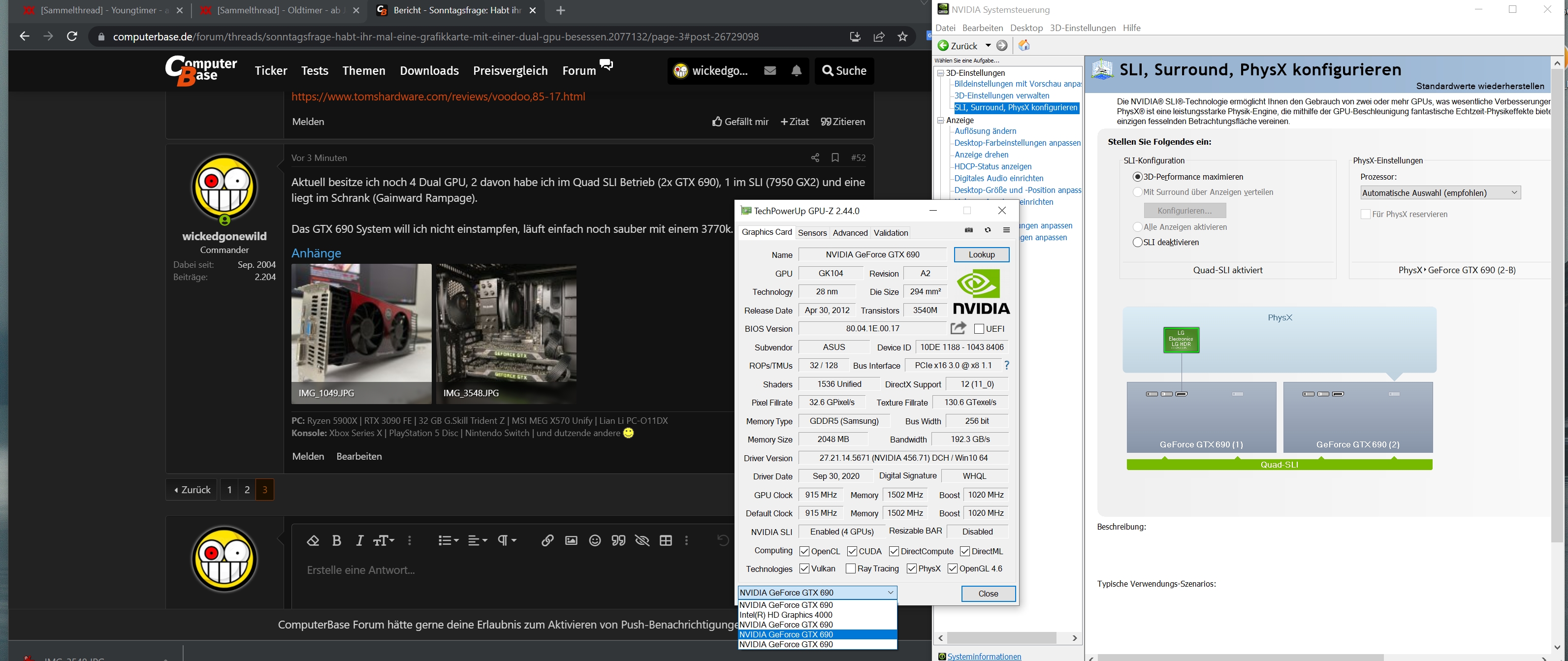Click the NVIDIA home icon in toolbar

coord(1024,46)
